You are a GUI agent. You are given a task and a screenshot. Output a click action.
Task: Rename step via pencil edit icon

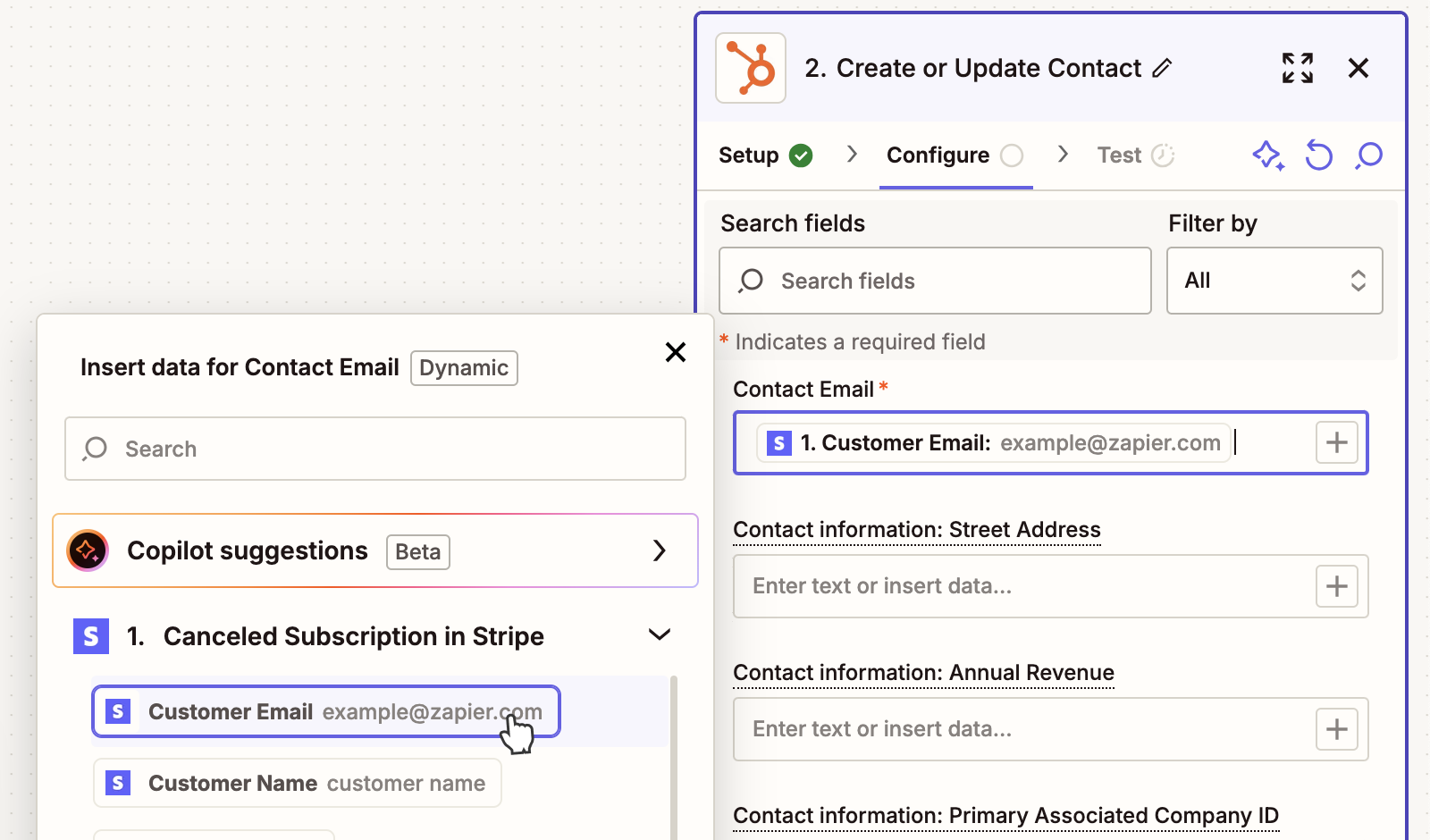click(1162, 68)
